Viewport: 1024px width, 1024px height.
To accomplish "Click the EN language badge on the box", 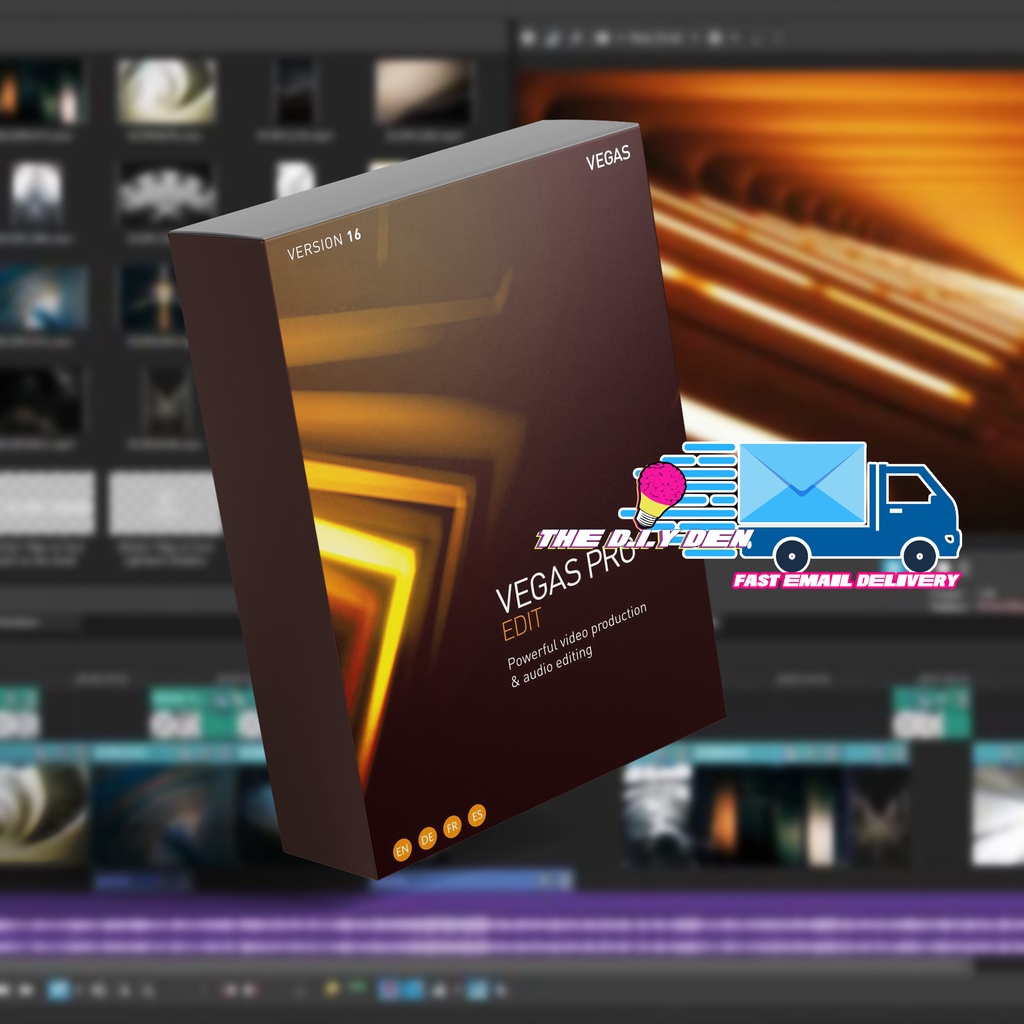I will click(402, 851).
